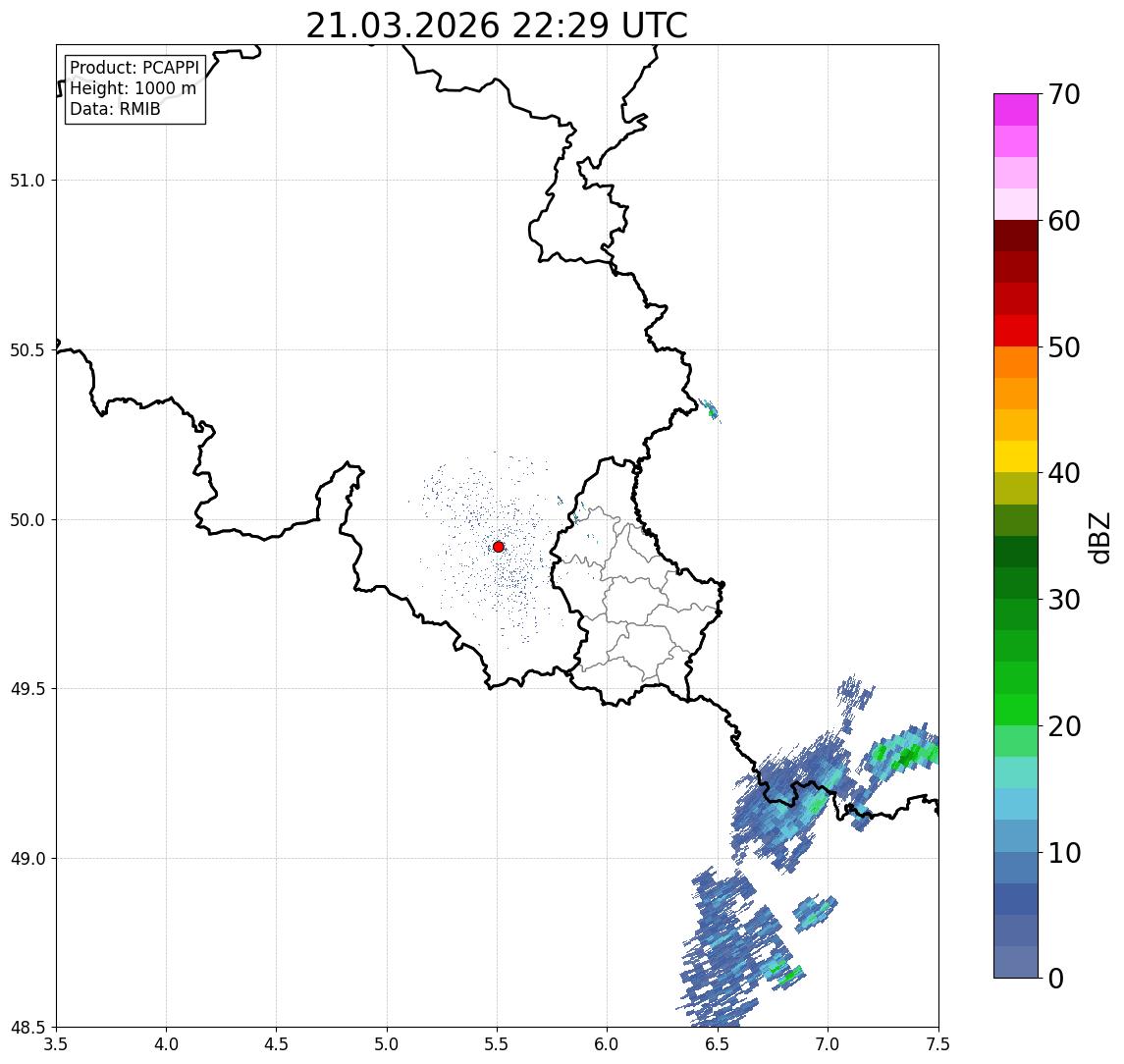This screenshot has width=1124, height=1064.
Task: Click longitude label 5.5
Action: pos(498,1044)
